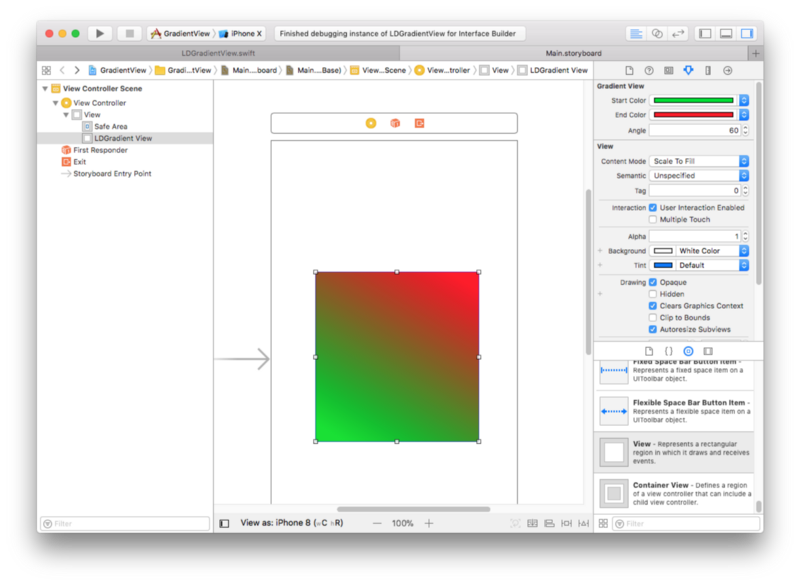Click the Start Color green swatch
This screenshot has height=585, width=800.
pyautogui.click(x=692, y=100)
